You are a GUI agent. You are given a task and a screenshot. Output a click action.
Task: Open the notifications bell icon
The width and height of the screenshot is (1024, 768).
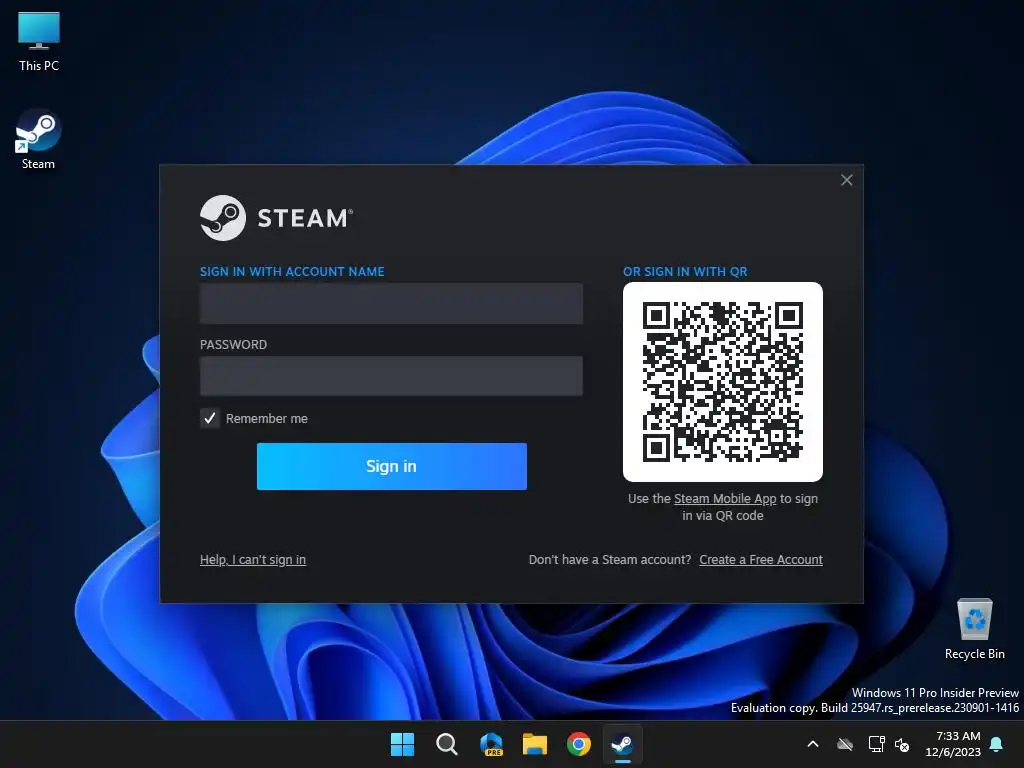(x=997, y=744)
